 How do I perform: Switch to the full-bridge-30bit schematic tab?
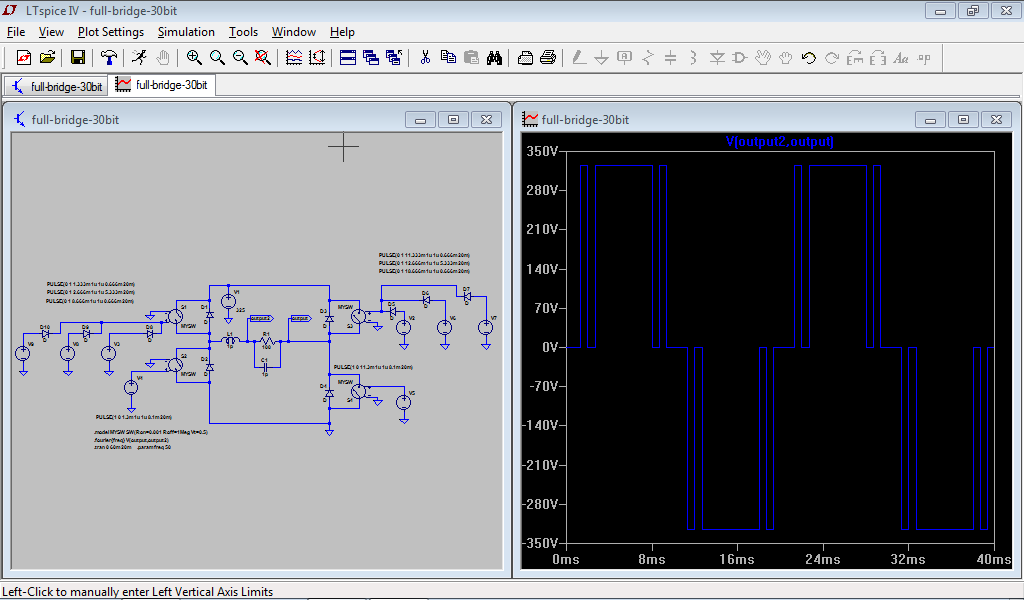[56, 86]
